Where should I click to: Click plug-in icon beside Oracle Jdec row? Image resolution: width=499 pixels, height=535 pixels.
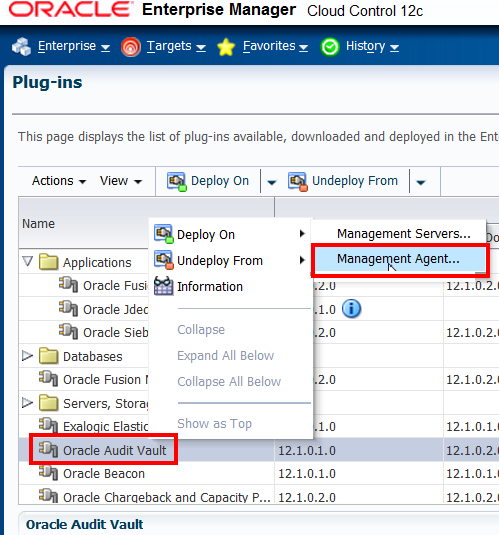(68, 308)
